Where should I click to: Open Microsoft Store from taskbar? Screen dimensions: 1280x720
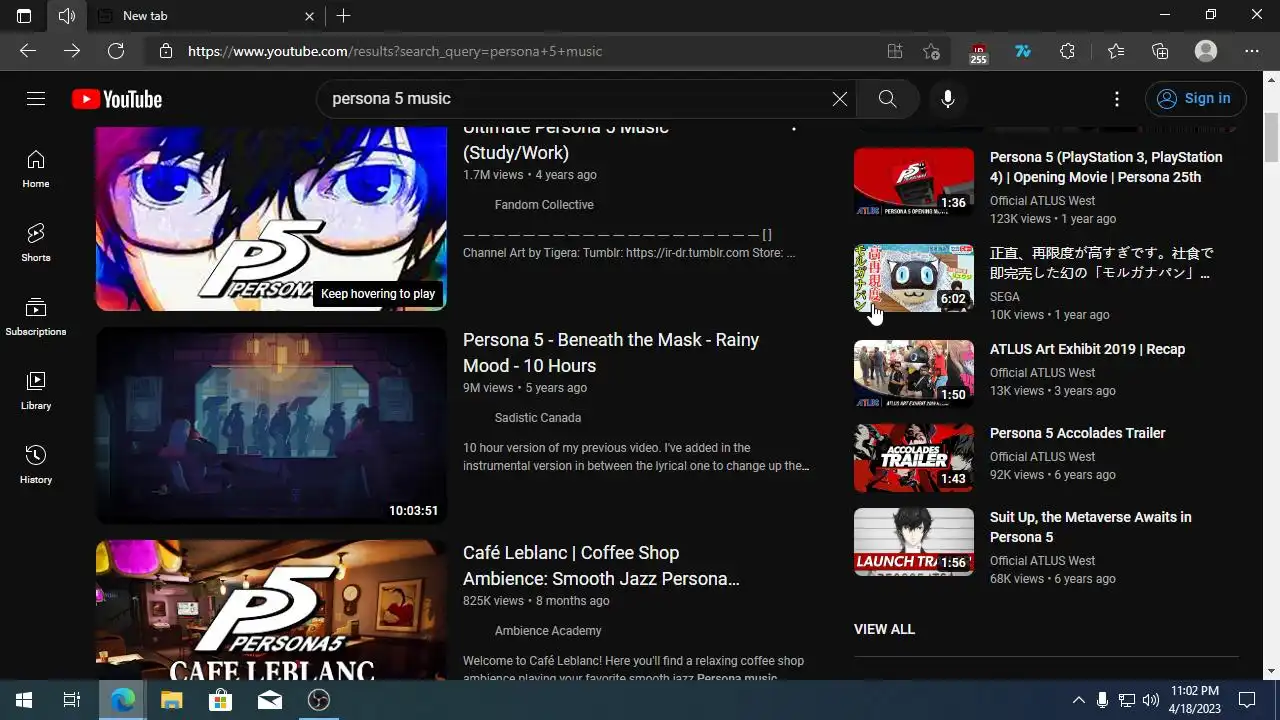pyautogui.click(x=220, y=700)
